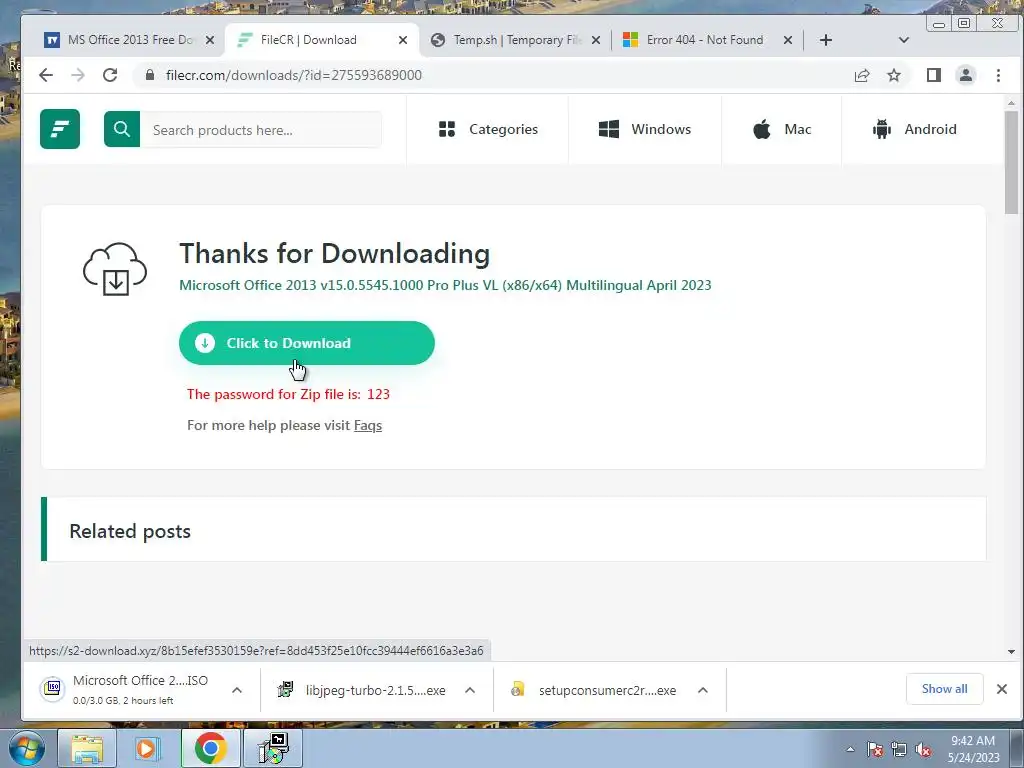
Task: Open a new tab with plus button
Action: (x=825, y=40)
